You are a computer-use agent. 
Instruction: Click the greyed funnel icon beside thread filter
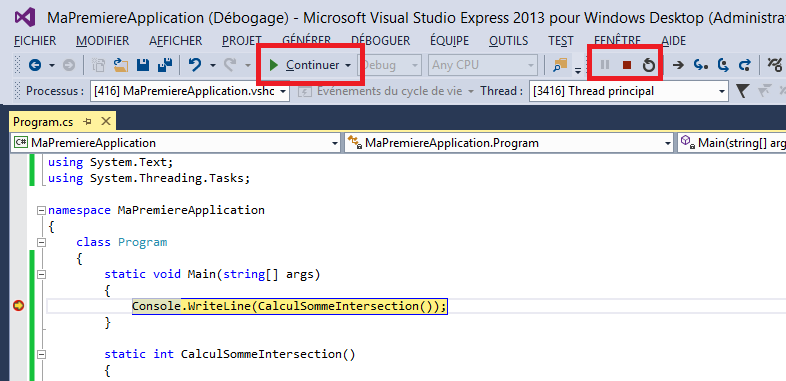[x=764, y=91]
